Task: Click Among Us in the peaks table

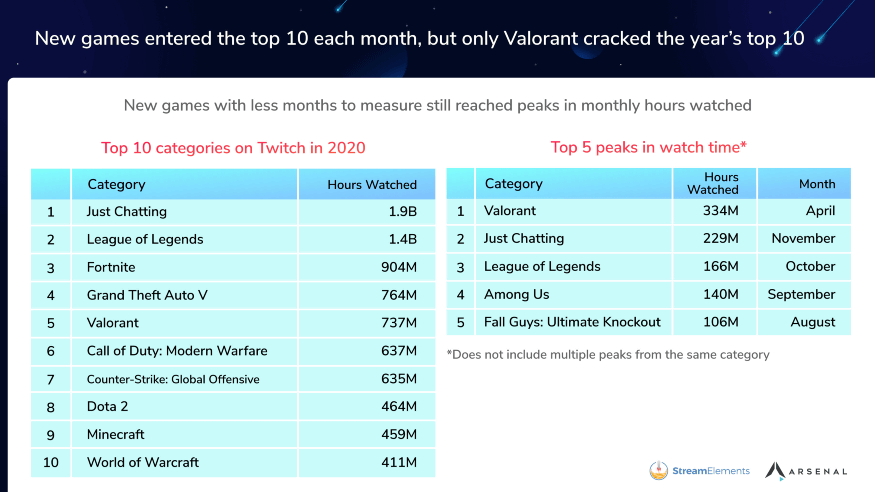Action: point(516,295)
